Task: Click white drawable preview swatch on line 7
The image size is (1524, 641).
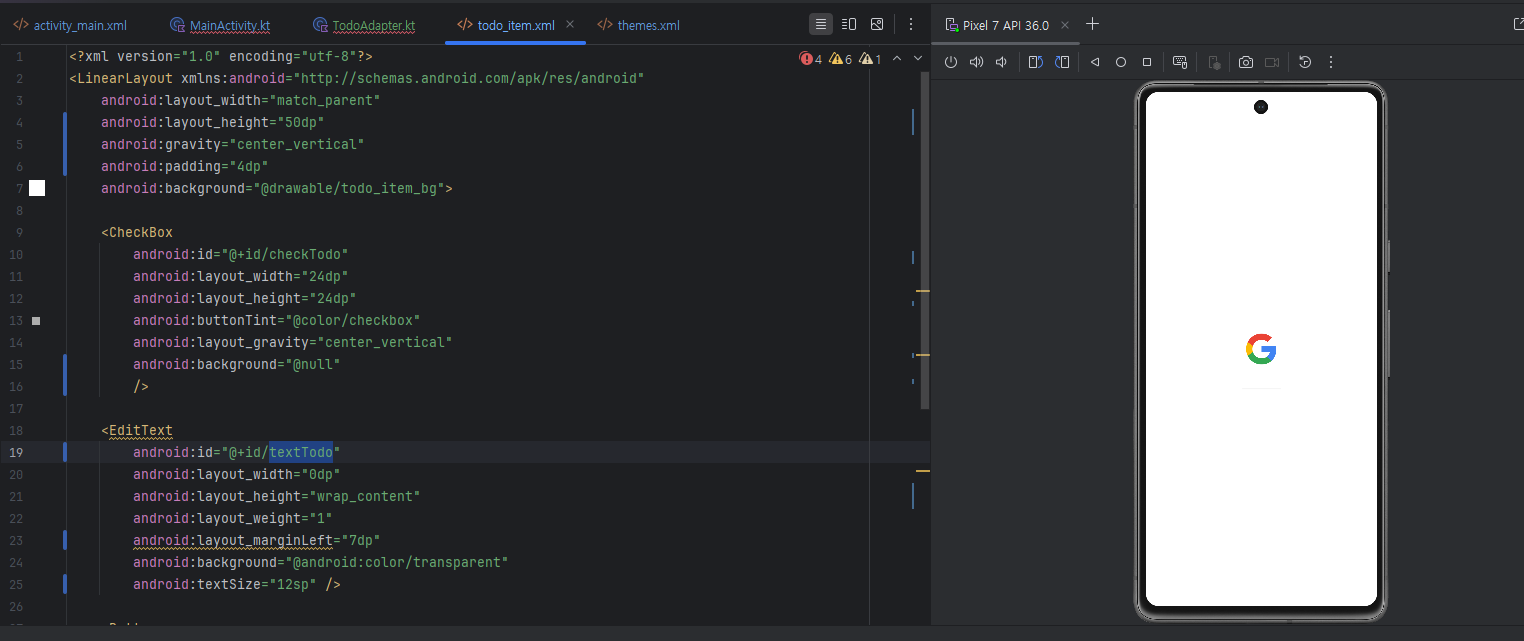Action: [37, 188]
